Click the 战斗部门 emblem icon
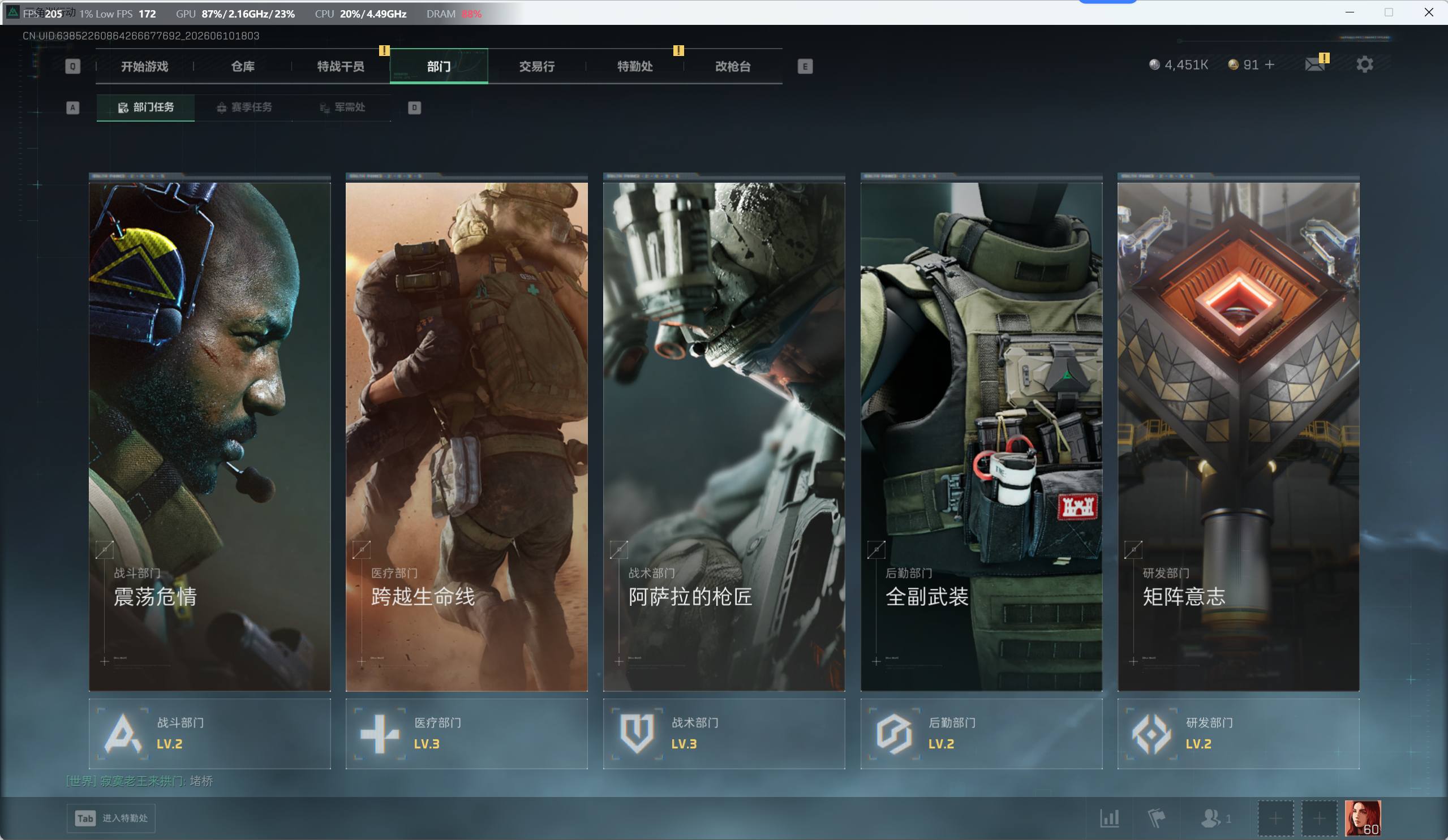Image resolution: width=1448 pixels, height=840 pixels. [122, 733]
